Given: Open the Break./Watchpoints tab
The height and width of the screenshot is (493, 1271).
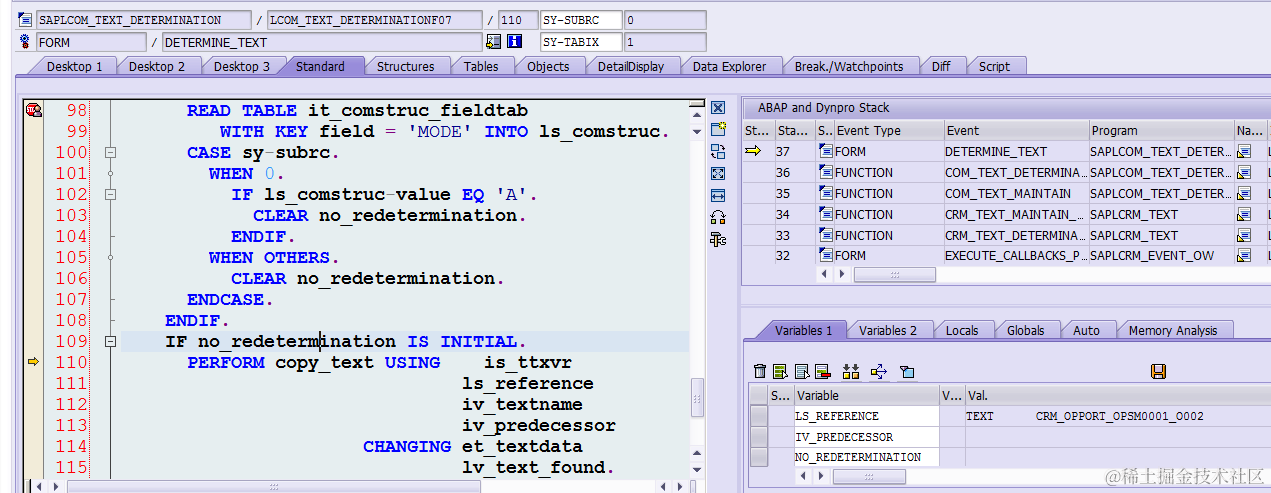Looking at the screenshot, I should coord(849,67).
